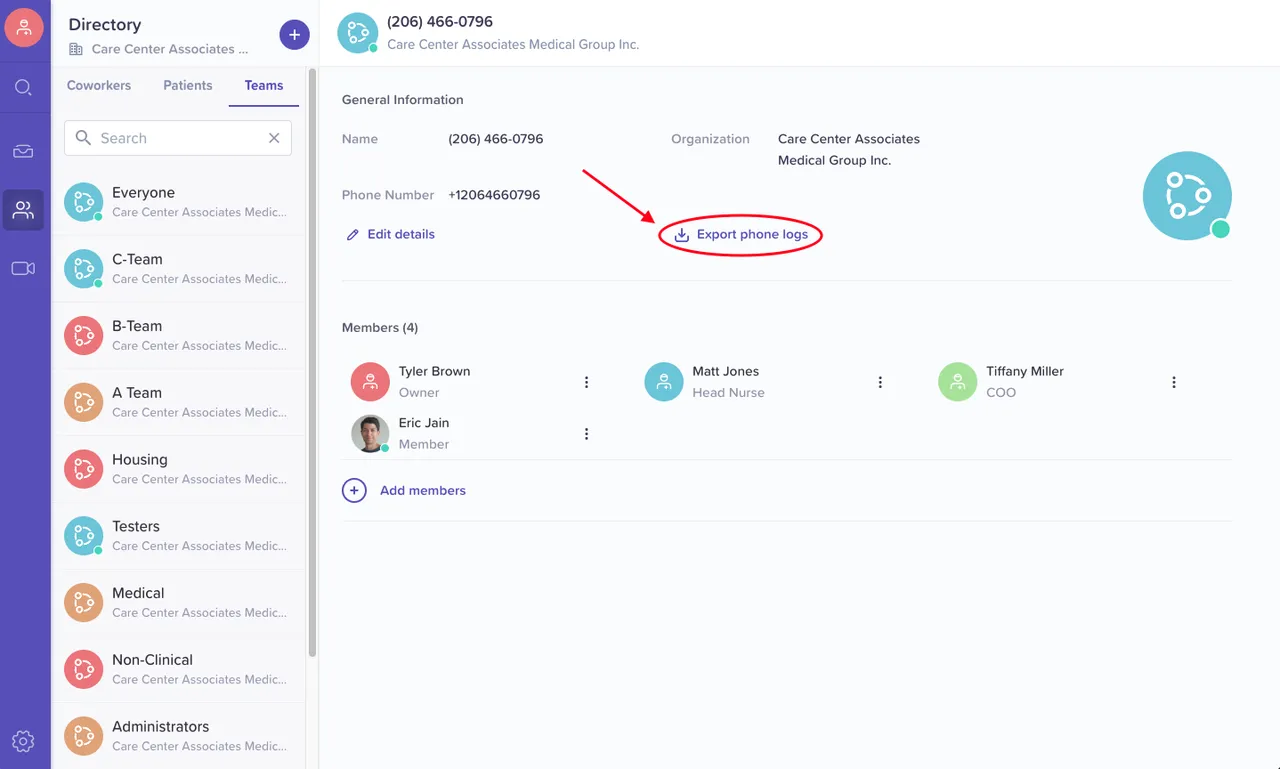Click the large team avatar in General Information
This screenshot has height=769, width=1280.
(1187, 196)
